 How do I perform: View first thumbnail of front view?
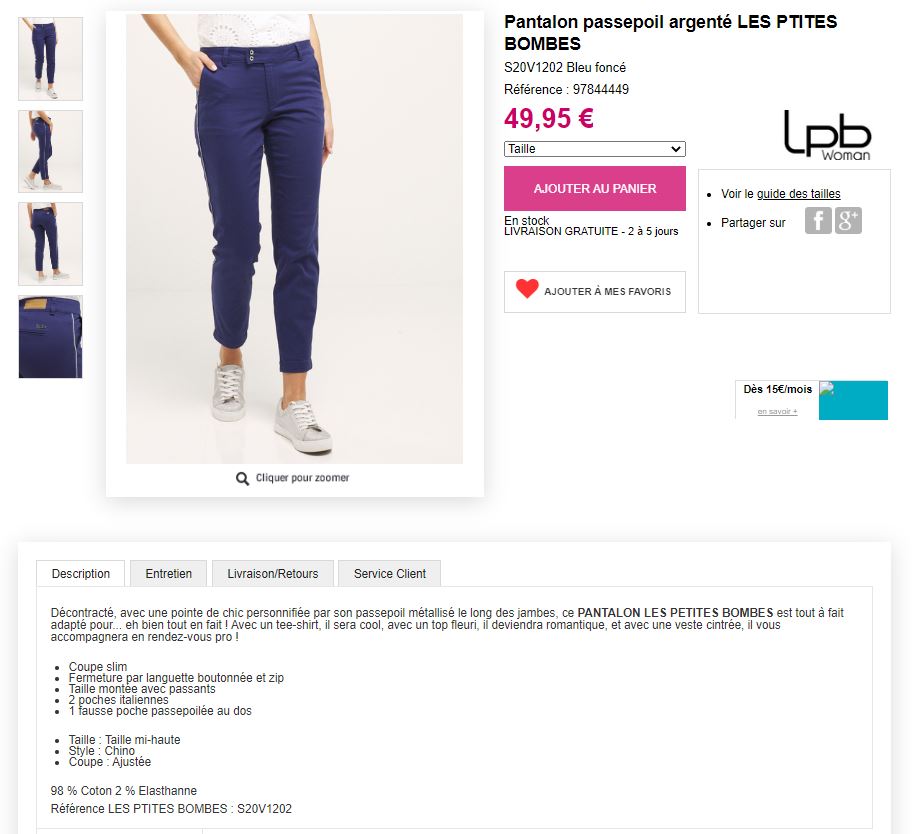pos(51,59)
